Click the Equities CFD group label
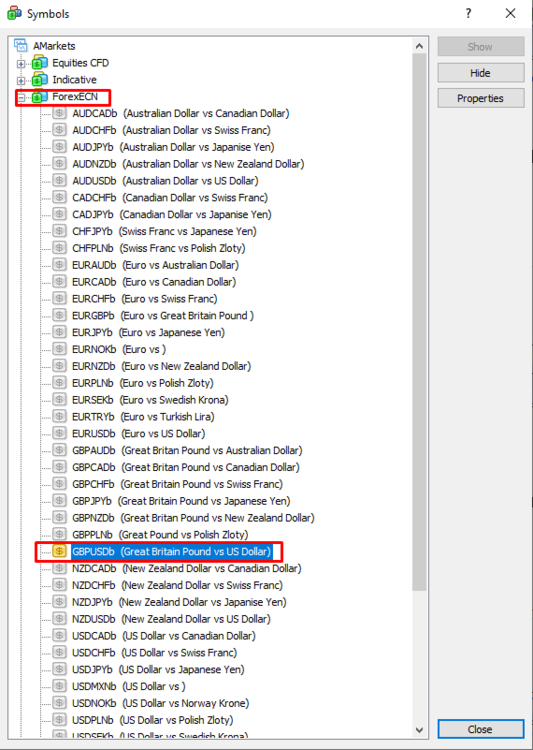This screenshot has height=750, width=533. click(80, 63)
